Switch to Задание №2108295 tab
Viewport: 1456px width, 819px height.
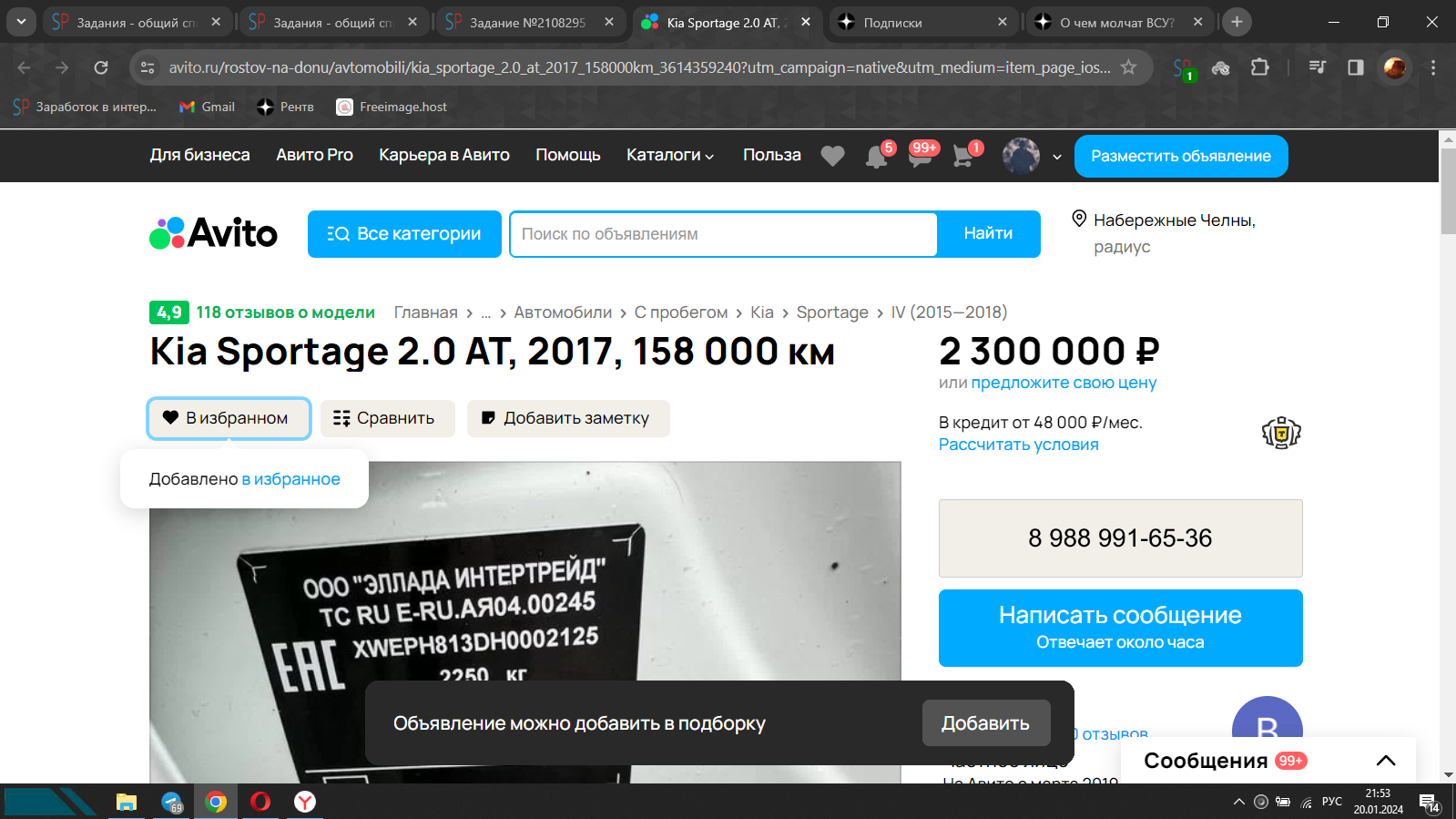pos(529,22)
